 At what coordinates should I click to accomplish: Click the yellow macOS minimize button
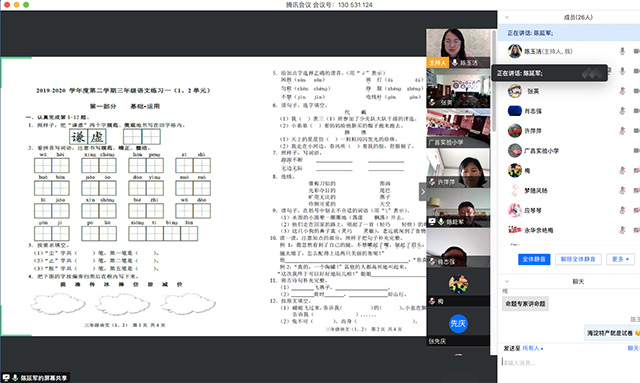pyautogui.click(x=16, y=4)
